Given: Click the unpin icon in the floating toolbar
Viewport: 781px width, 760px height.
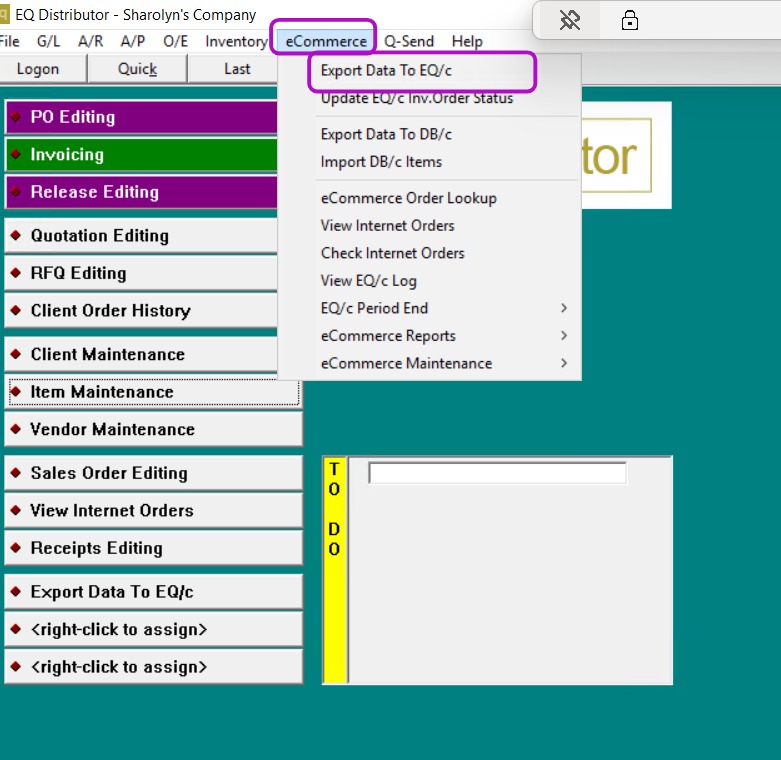Looking at the screenshot, I should click(569, 20).
